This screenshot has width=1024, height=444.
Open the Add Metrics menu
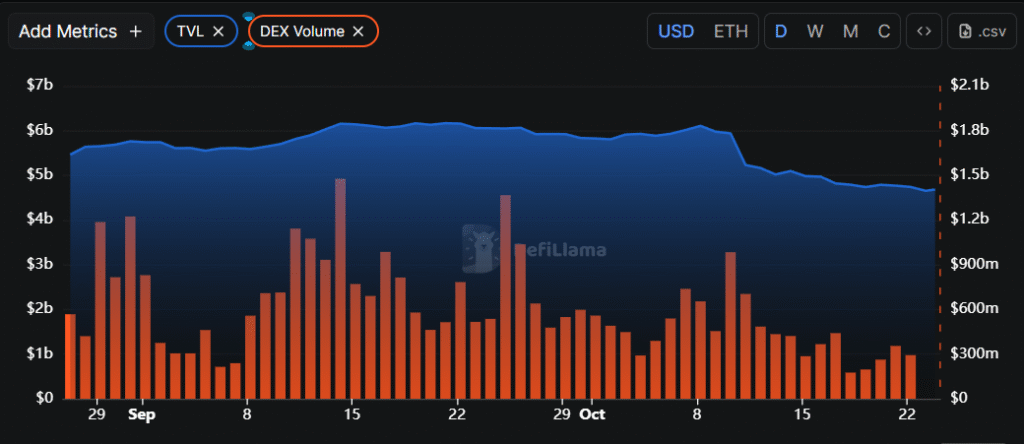point(81,31)
